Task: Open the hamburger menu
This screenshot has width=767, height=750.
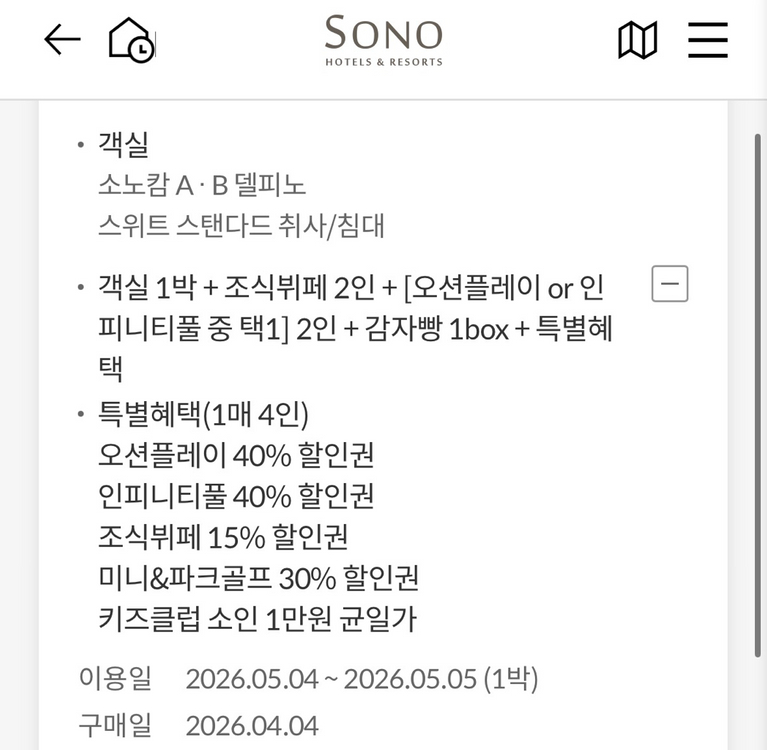Action: [707, 41]
